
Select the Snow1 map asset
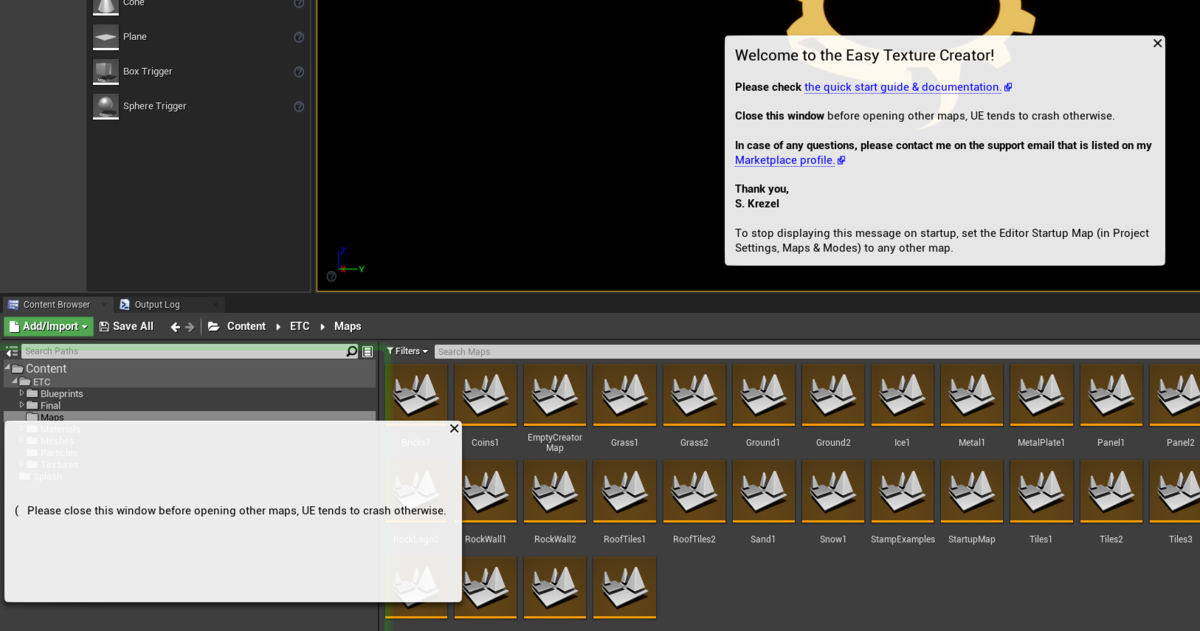[833, 502]
